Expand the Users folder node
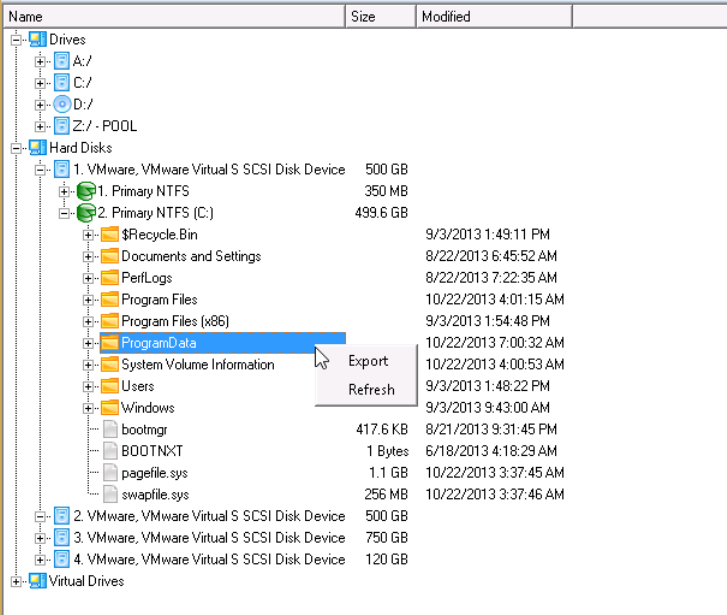 [88, 386]
